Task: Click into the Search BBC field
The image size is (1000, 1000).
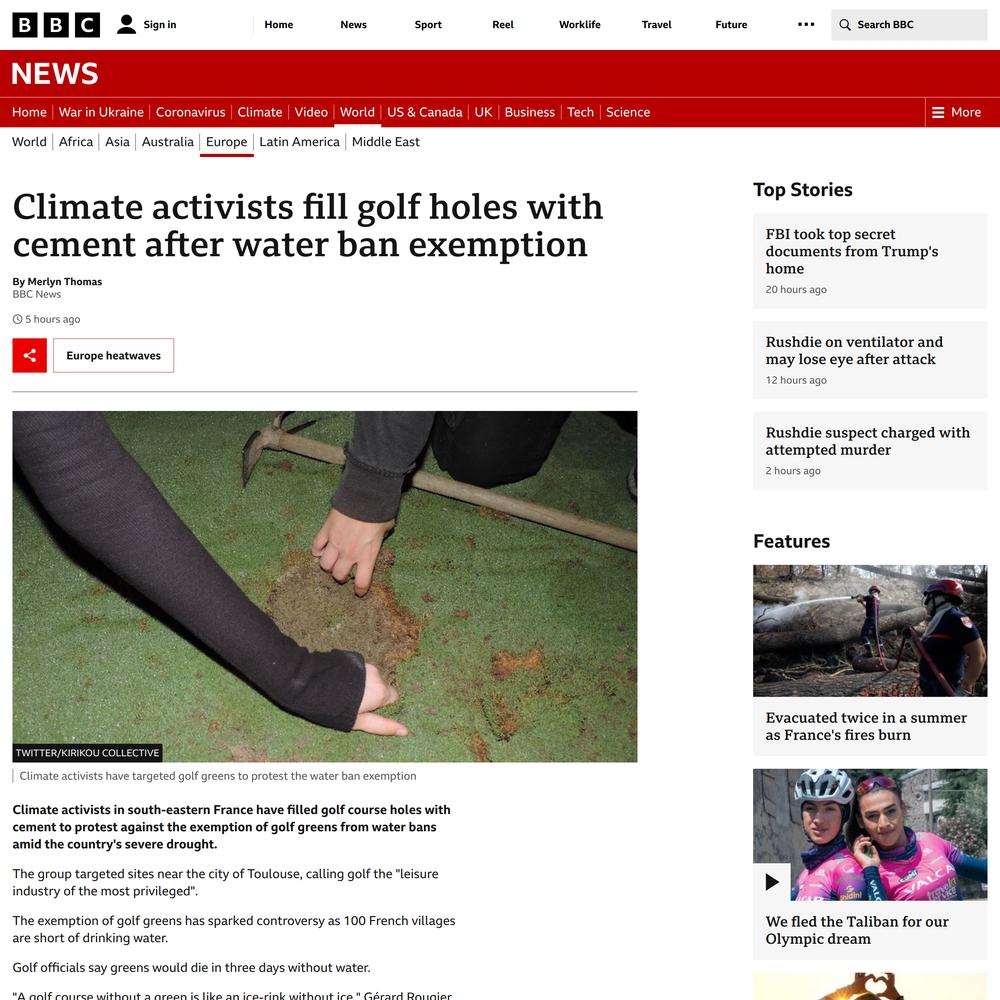Action: click(x=909, y=25)
